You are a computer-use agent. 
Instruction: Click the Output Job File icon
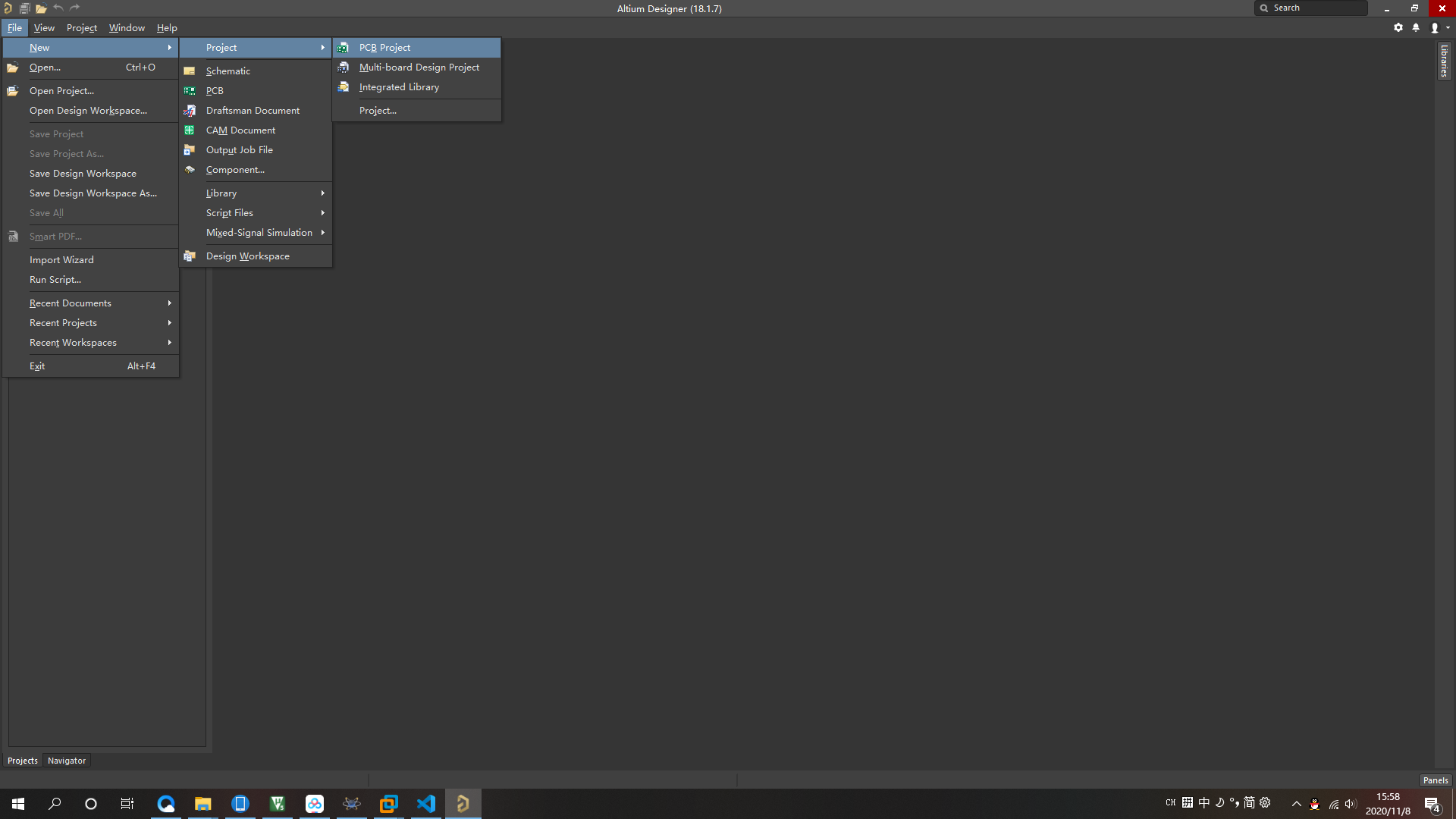(190, 150)
